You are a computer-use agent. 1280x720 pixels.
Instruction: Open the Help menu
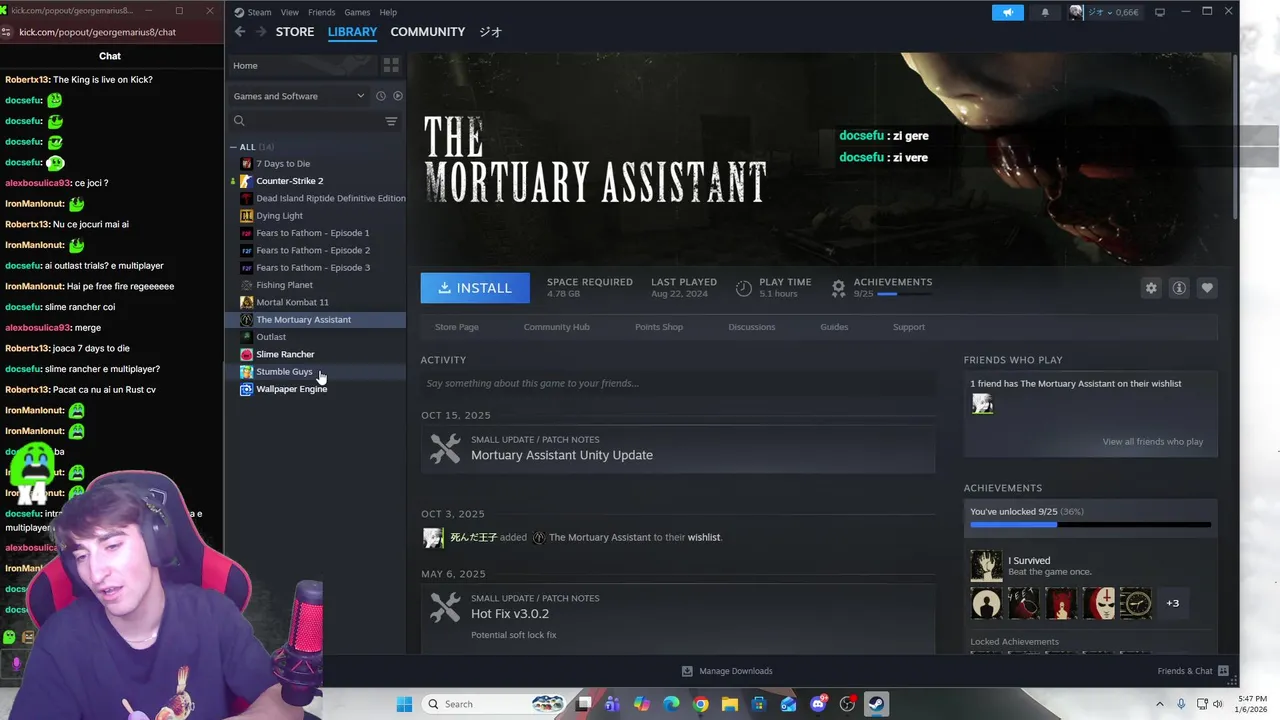click(x=388, y=12)
